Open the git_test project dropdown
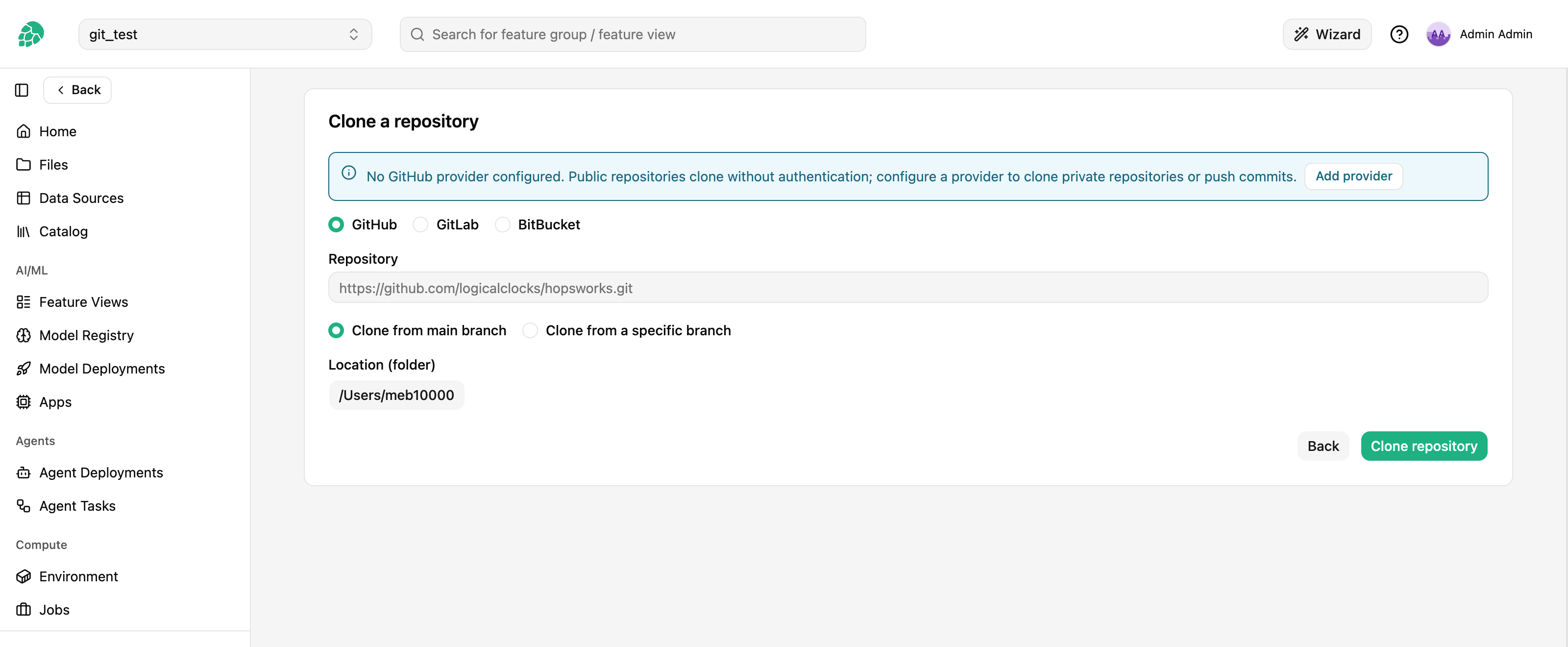 225,34
